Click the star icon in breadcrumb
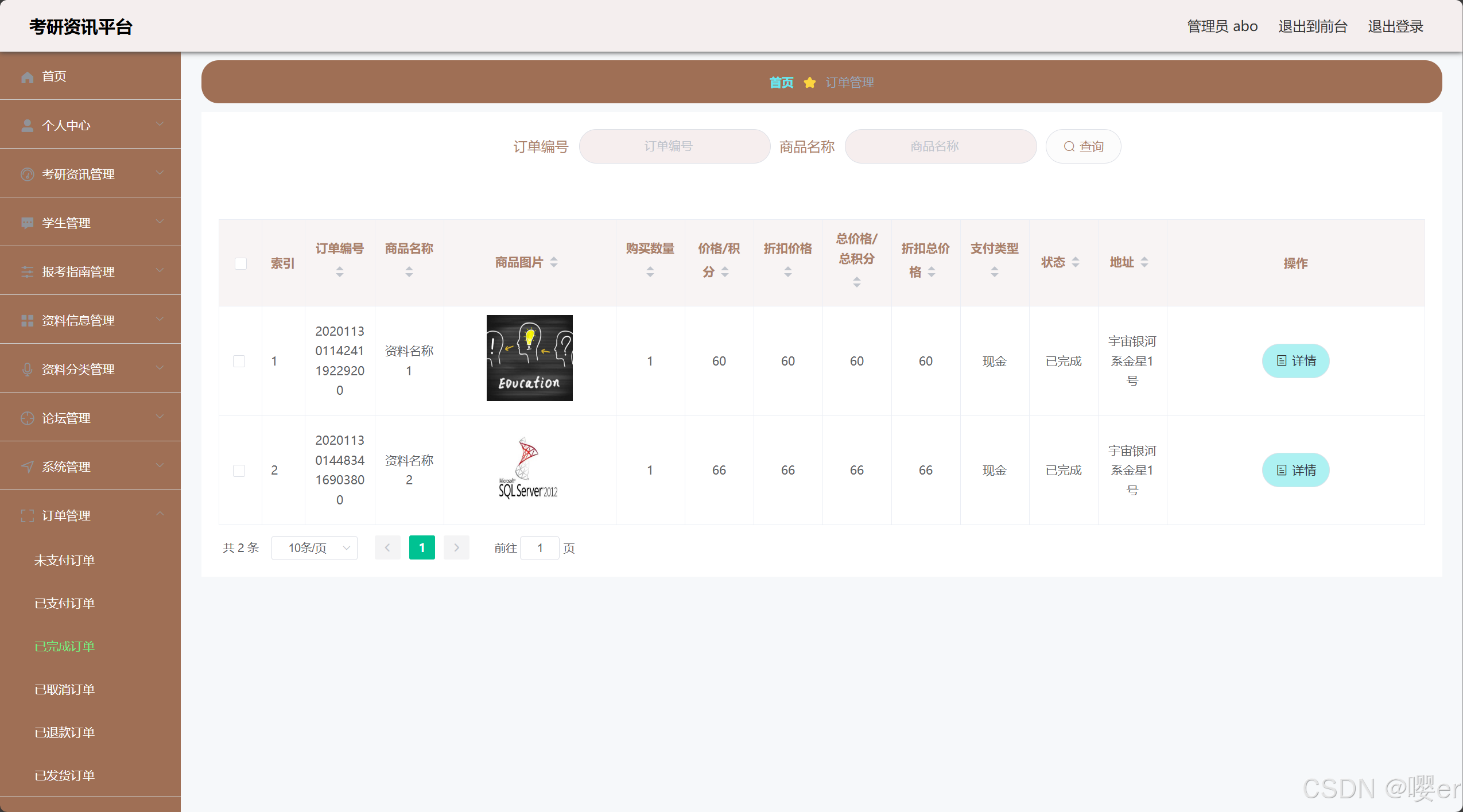This screenshot has height=812, width=1463. (809, 83)
